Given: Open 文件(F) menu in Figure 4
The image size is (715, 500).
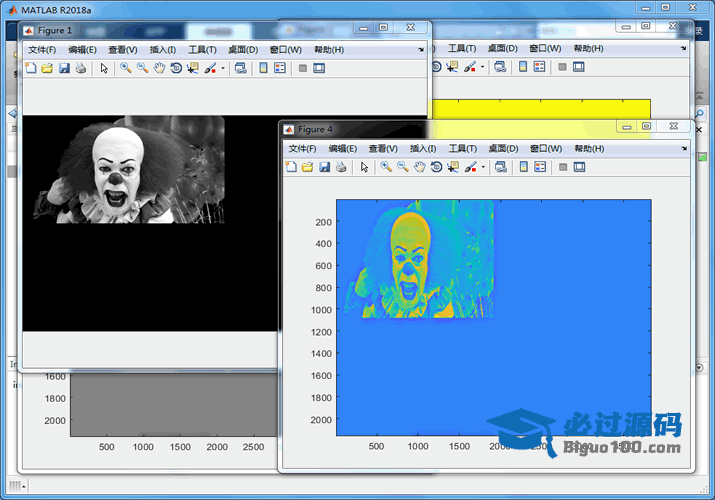Looking at the screenshot, I should 302,149.
